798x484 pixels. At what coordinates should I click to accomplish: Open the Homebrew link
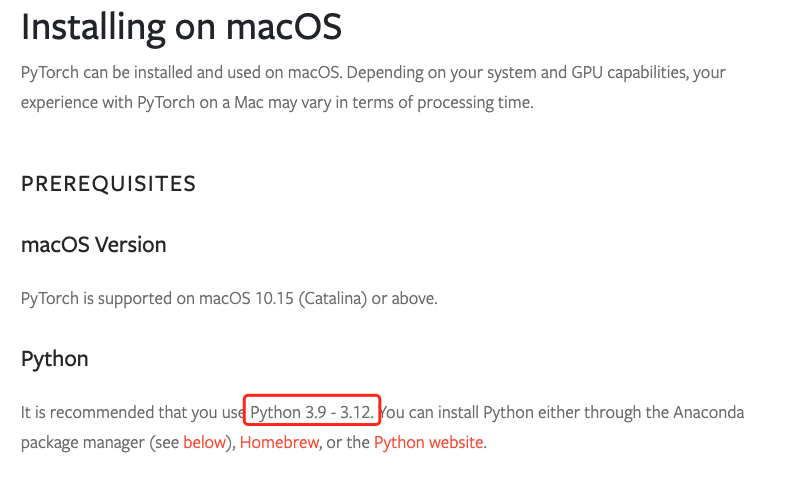pyautogui.click(x=279, y=442)
